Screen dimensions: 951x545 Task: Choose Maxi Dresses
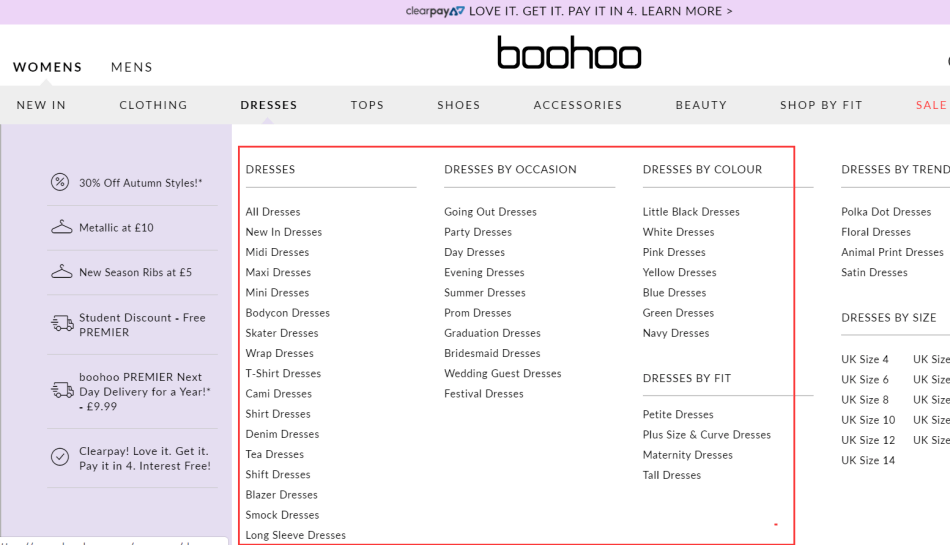tap(278, 272)
